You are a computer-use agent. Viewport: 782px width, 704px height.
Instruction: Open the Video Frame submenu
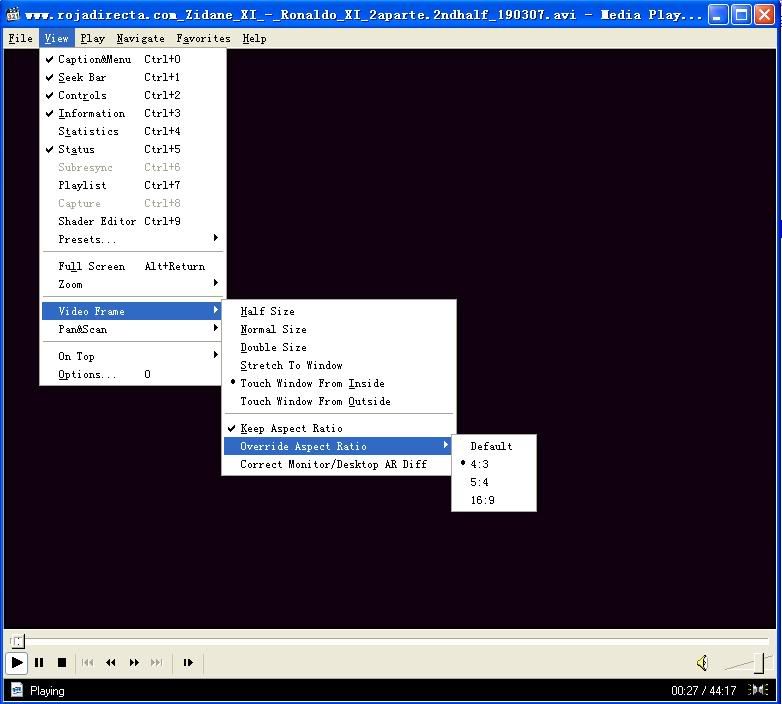coord(132,311)
